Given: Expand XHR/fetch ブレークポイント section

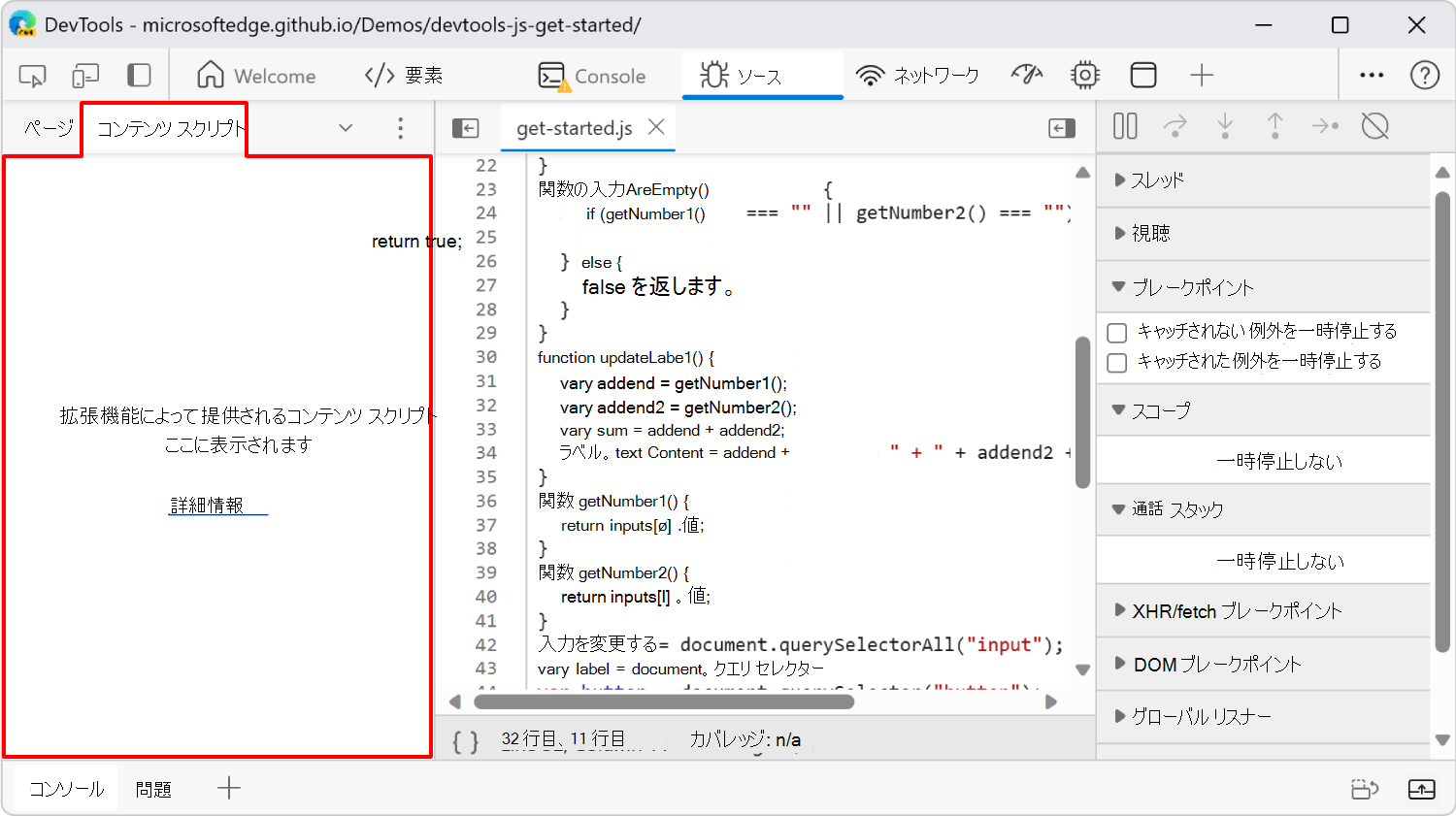Looking at the screenshot, I should click(1264, 611).
